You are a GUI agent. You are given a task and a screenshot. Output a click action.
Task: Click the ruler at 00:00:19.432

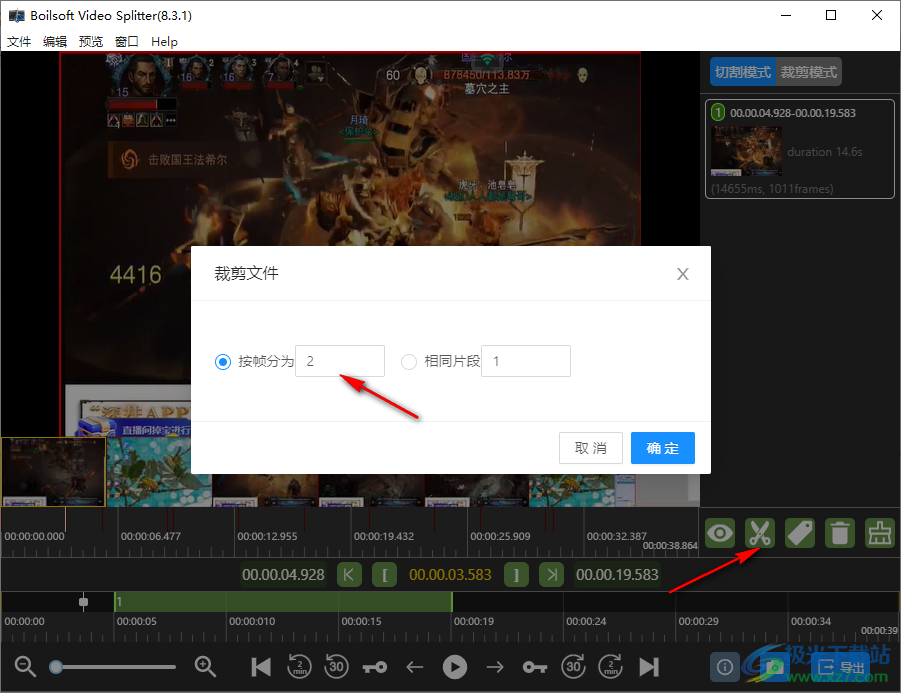384,536
